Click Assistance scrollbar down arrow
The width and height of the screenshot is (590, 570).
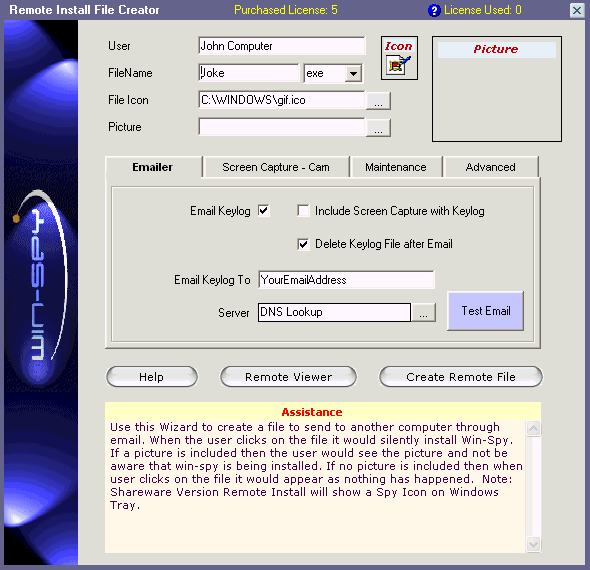coord(534,544)
